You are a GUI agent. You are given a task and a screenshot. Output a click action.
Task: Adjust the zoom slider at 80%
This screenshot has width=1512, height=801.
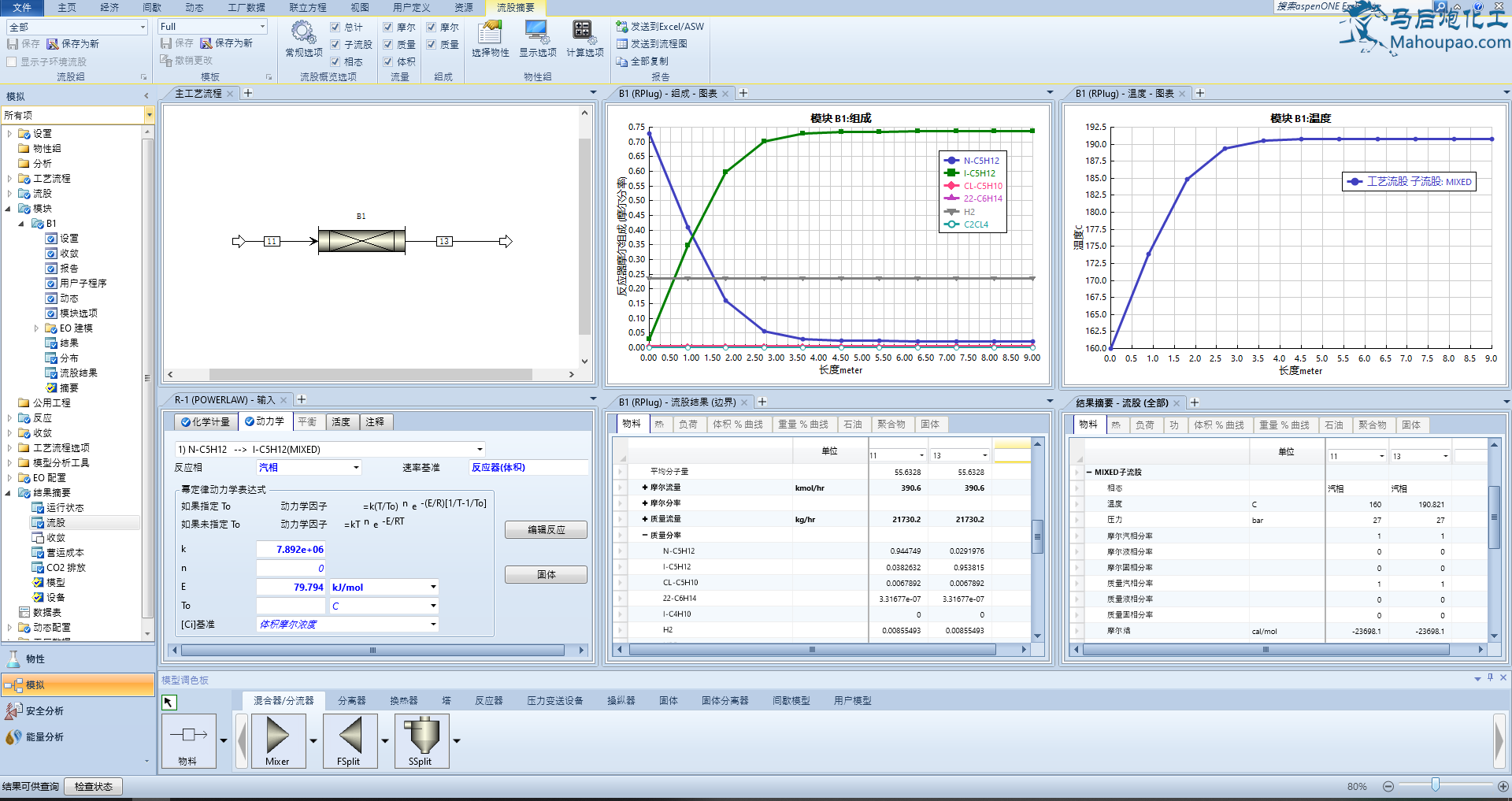coord(1436,785)
